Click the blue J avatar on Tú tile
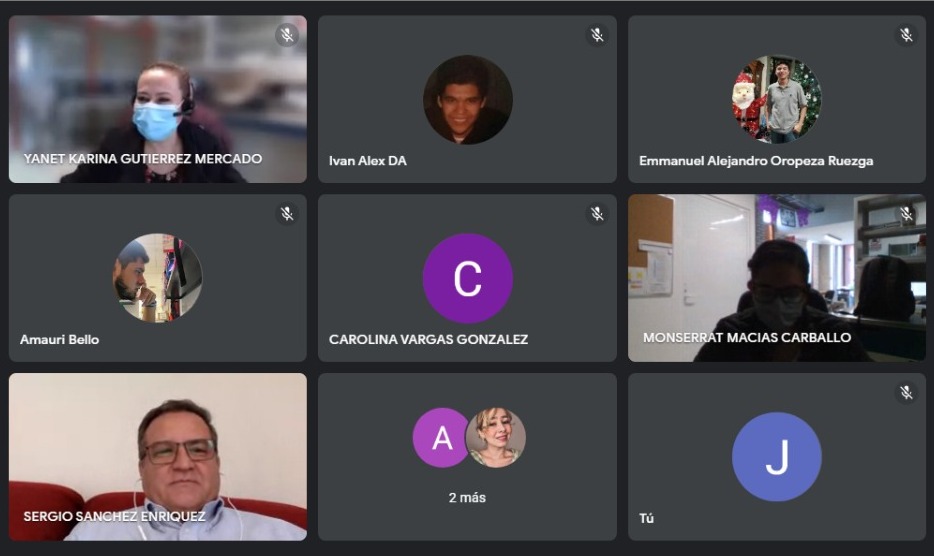The width and height of the screenshot is (934, 556). point(777,457)
